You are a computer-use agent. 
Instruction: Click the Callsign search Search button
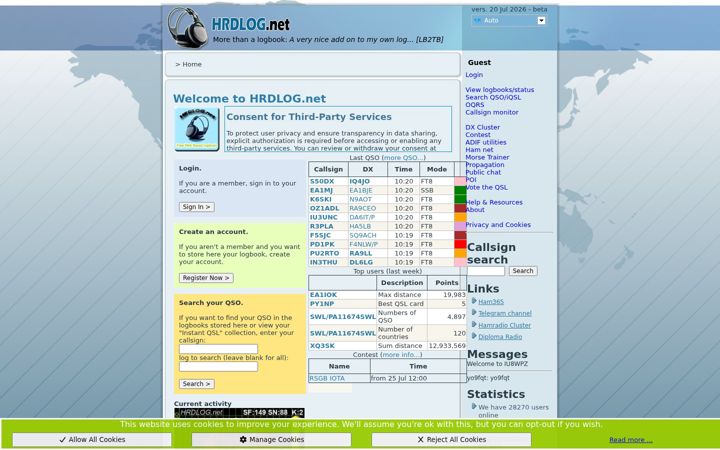[x=523, y=271]
